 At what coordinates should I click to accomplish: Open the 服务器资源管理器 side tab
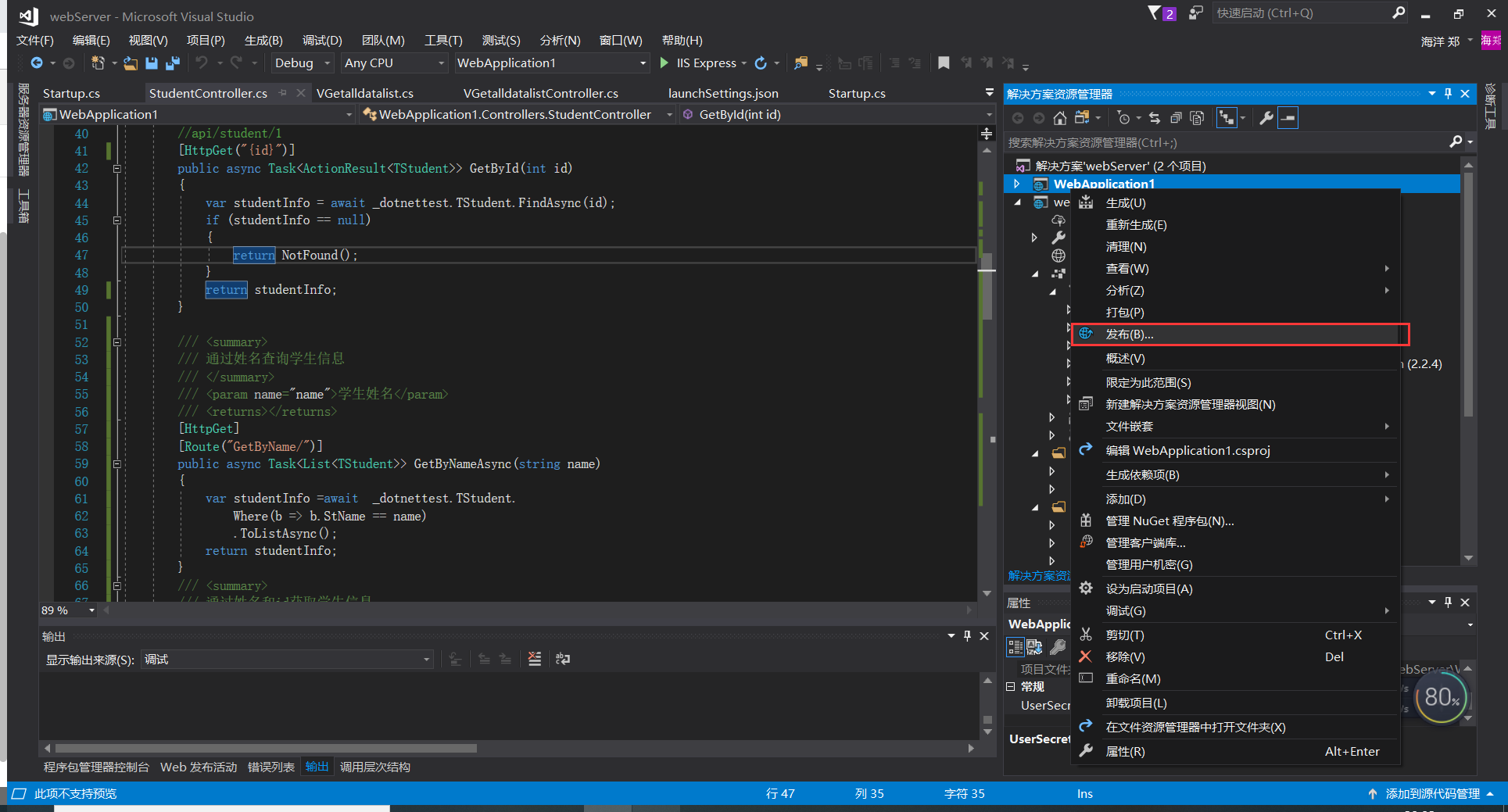tap(23, 129)
